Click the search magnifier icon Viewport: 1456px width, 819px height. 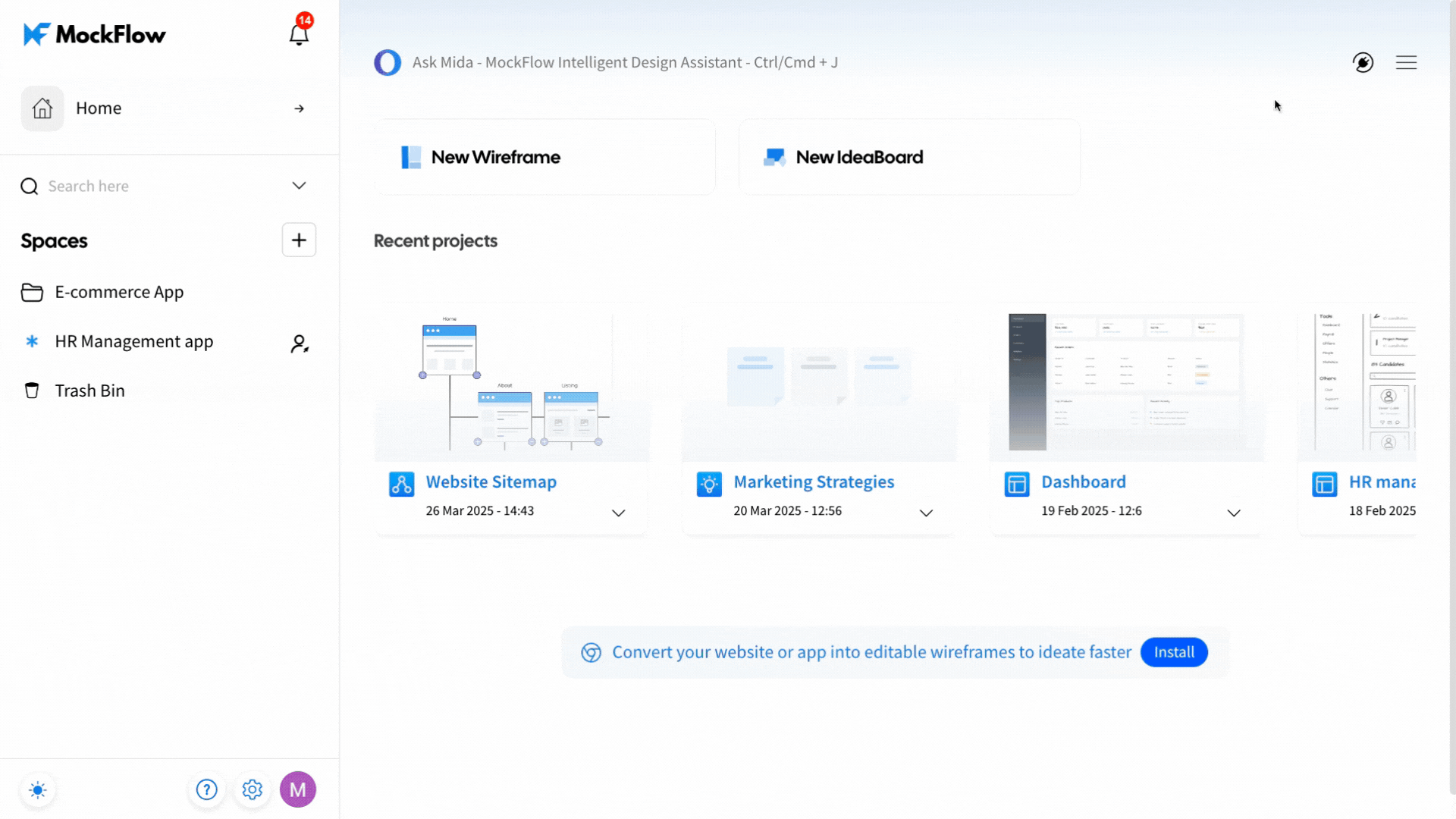click(x=30, y=186)
